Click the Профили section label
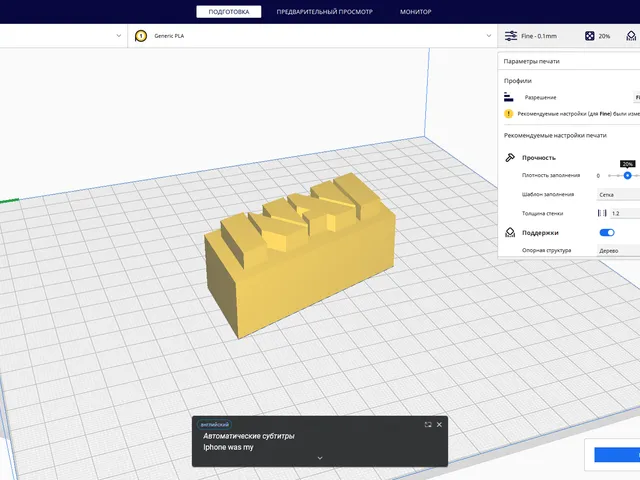Screen dimensions: 640x480 [518, 81]
